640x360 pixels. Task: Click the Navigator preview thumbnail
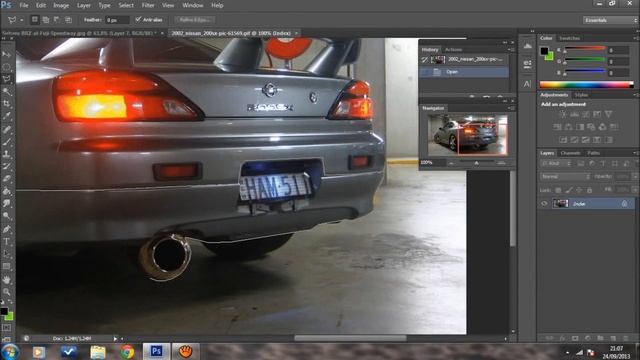coord(467,135)
